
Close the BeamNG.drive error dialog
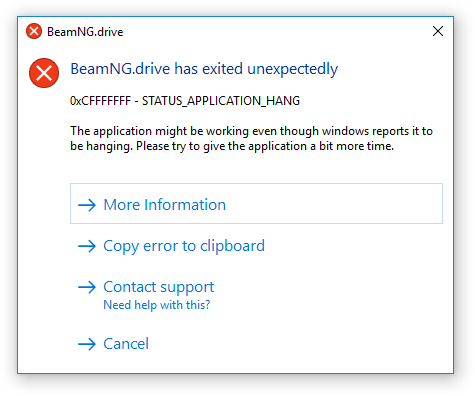click(438, 31)
